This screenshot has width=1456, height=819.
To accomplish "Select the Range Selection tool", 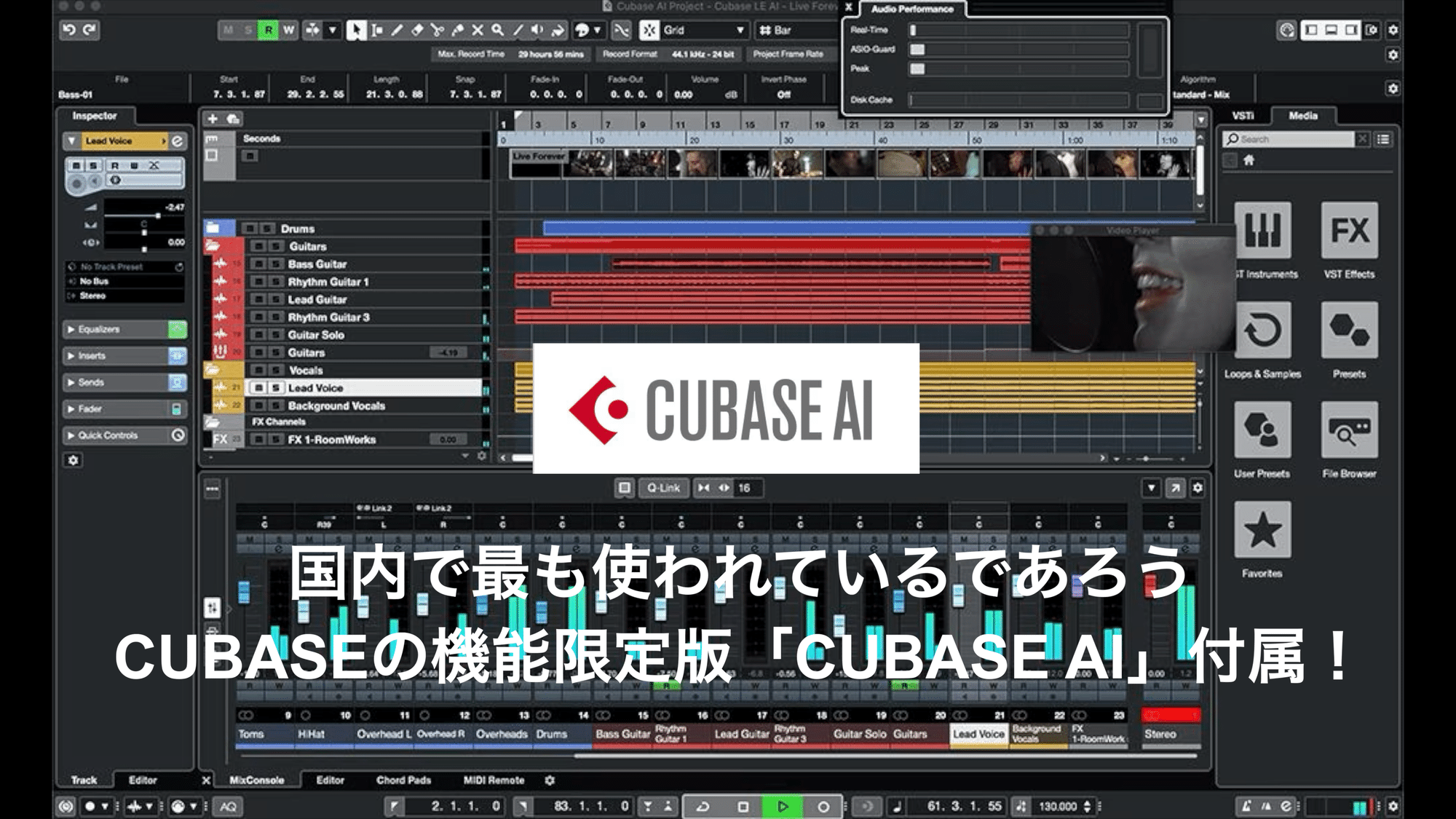I will coord(376,30).
